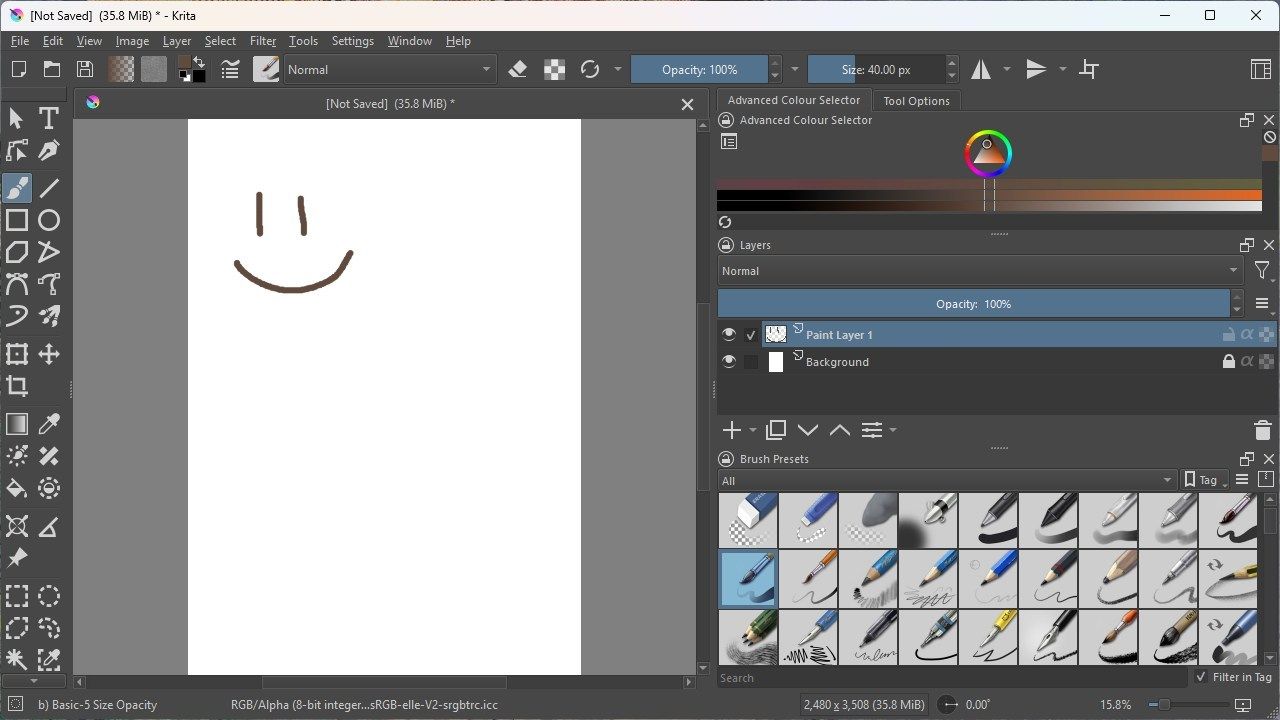Image resolution: width=1280 pixels, height=720 pixels.
Task: Open the Filter menu
Action: tap(263, 41)
